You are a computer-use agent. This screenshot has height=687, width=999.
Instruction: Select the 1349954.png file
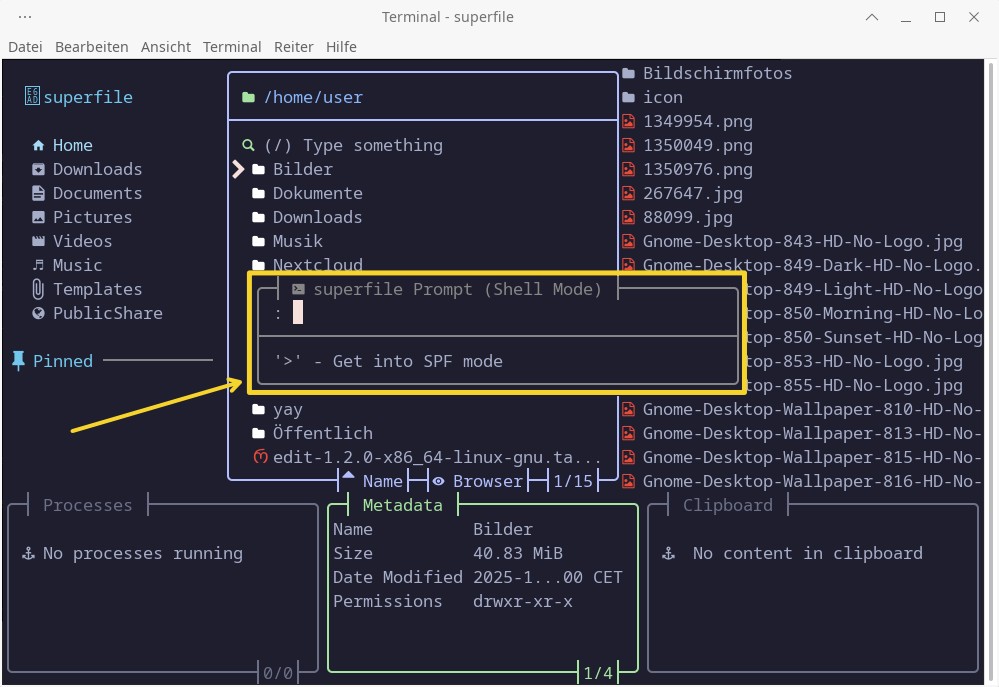[697, 121]
